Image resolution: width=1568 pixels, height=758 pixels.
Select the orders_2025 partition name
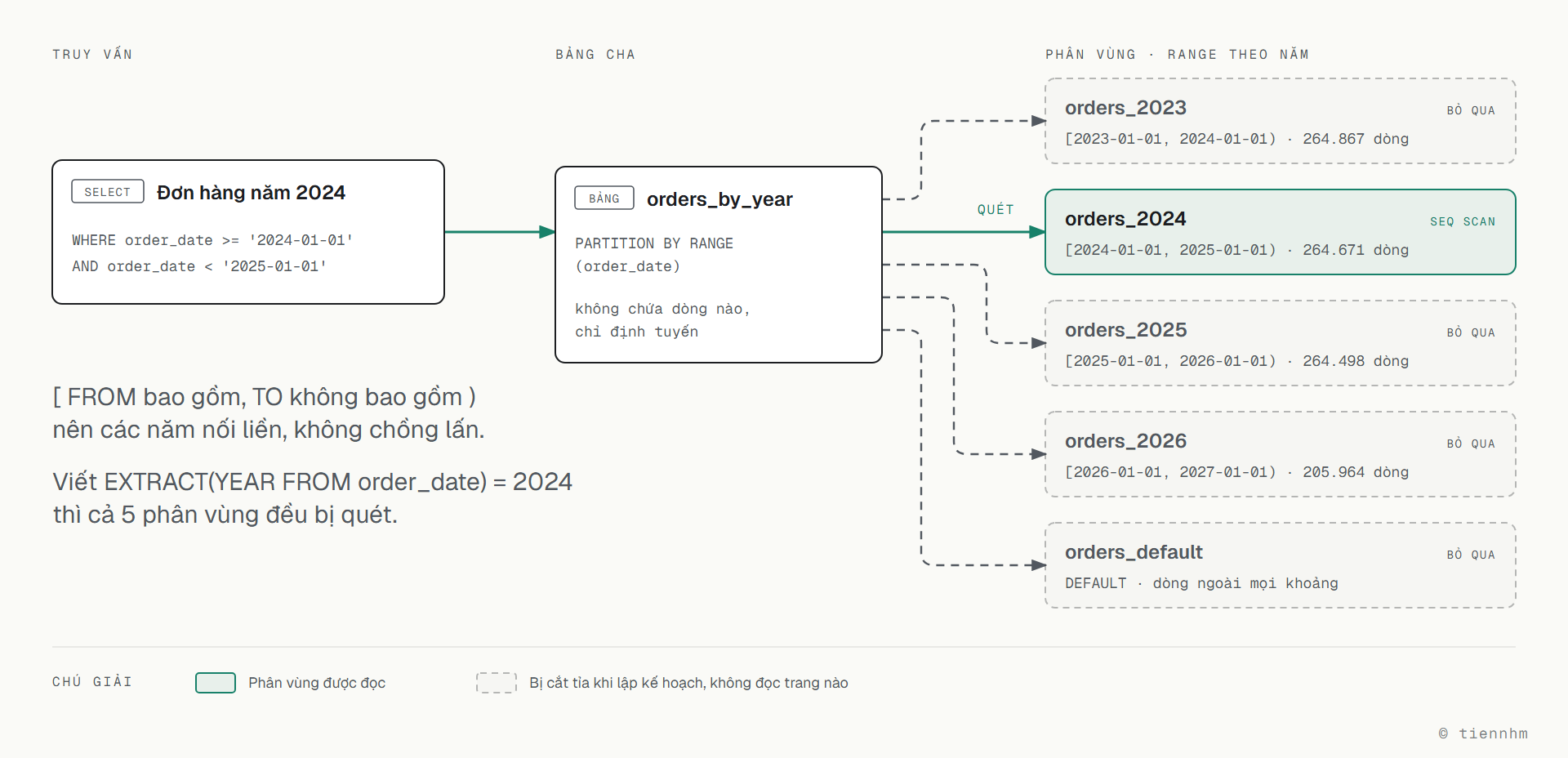tap(1125, 330)
